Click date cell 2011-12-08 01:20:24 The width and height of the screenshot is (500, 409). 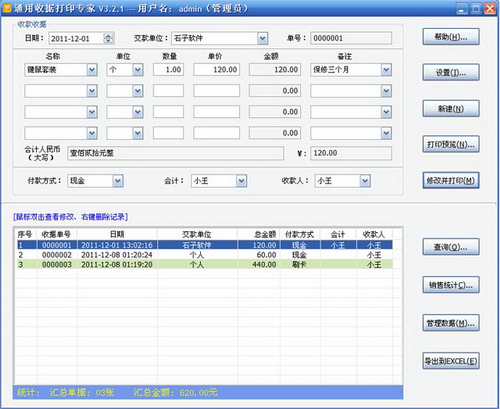[117, 255]
